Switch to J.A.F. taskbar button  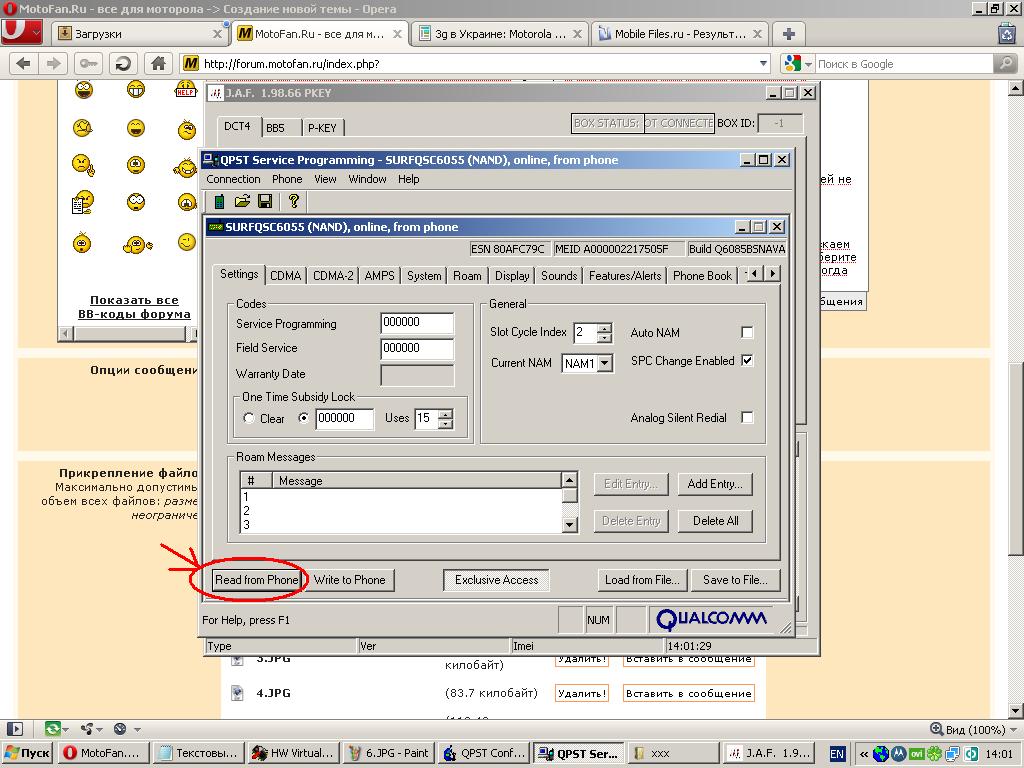click(769, 753)
